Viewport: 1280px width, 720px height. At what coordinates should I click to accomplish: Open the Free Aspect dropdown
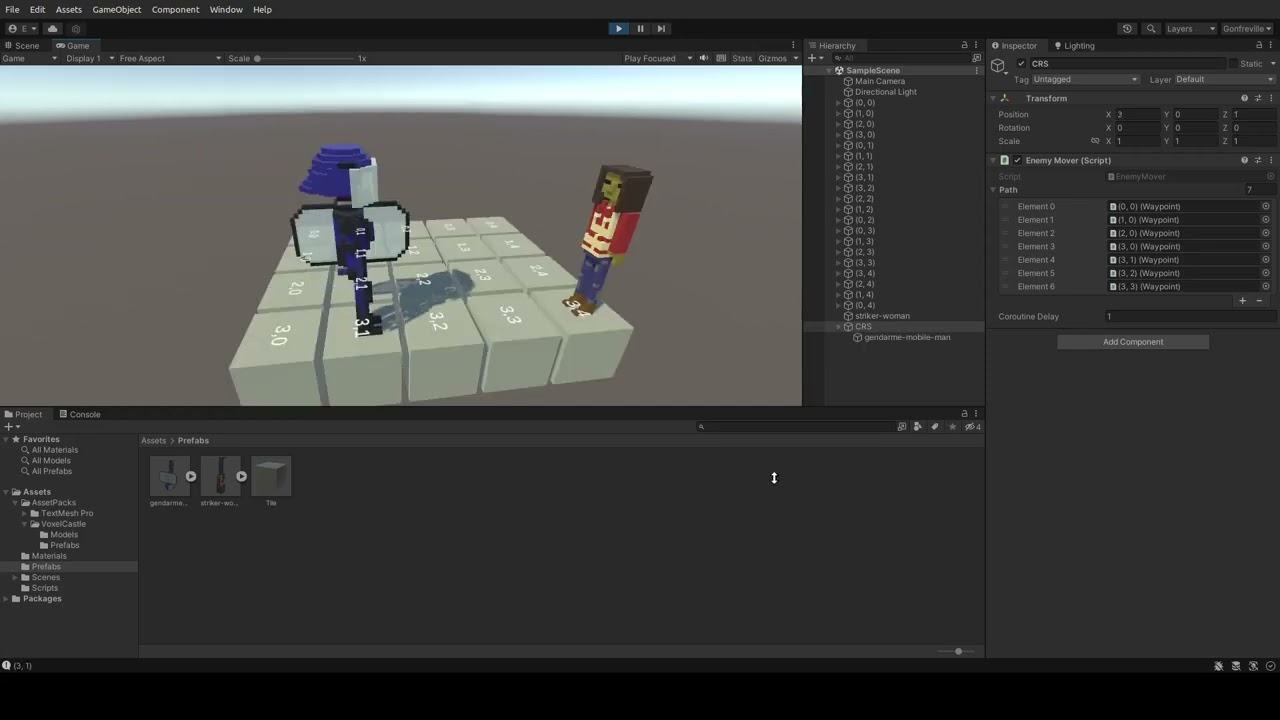pyautogui.click(x=170, y=58)
